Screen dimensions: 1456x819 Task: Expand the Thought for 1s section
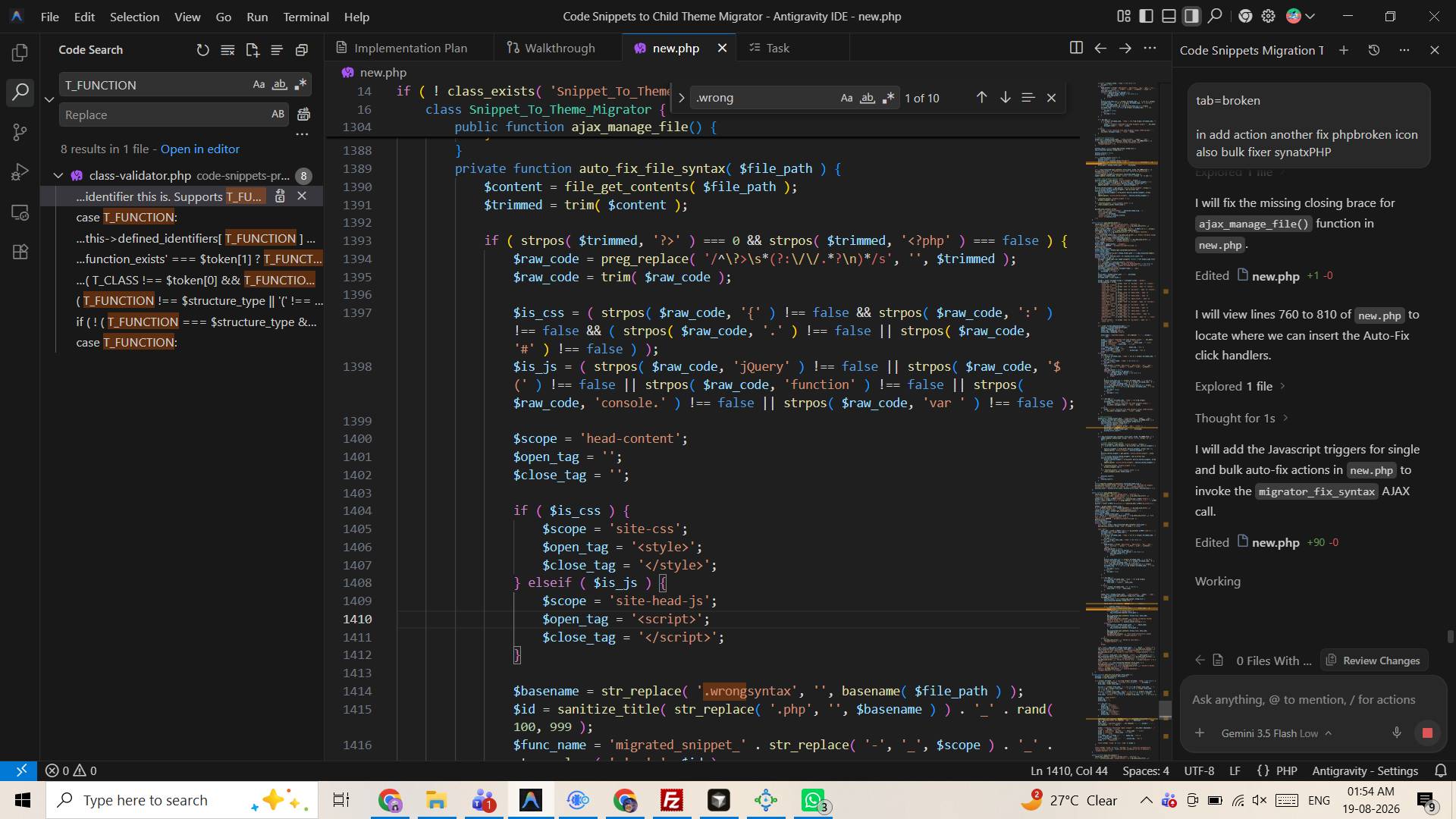(x=1241, y=419)
